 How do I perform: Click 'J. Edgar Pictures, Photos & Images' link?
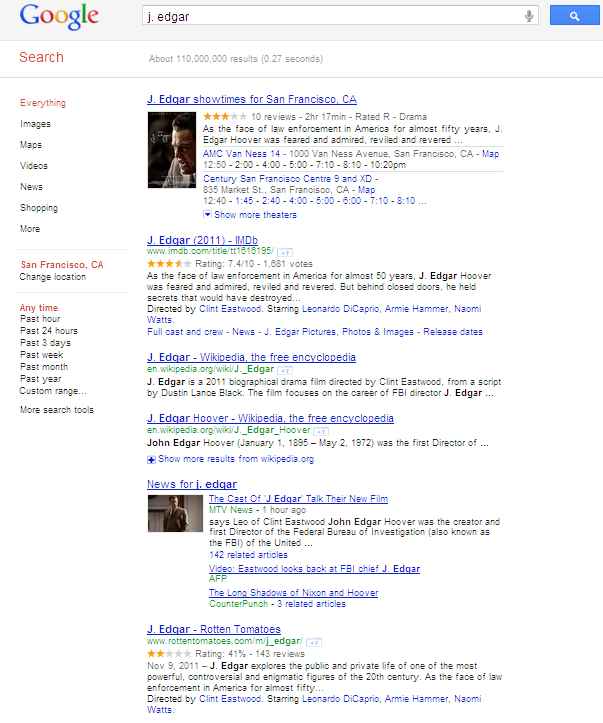click(339, 332)
